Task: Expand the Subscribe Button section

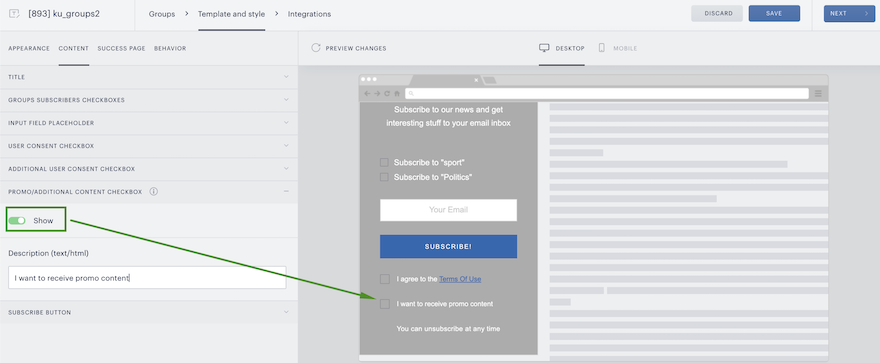Action: click(x=149, y=313)
